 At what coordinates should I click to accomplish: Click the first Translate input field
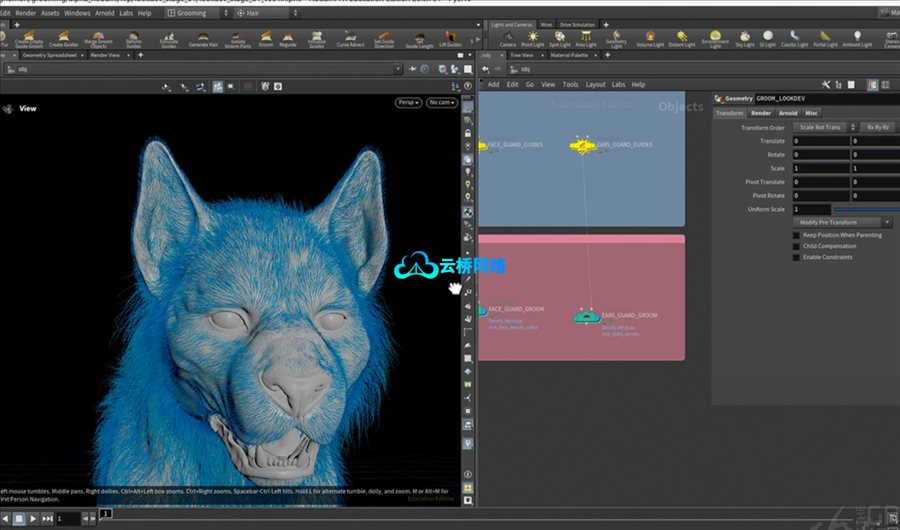pyautogui.click(x=820, y=141)
